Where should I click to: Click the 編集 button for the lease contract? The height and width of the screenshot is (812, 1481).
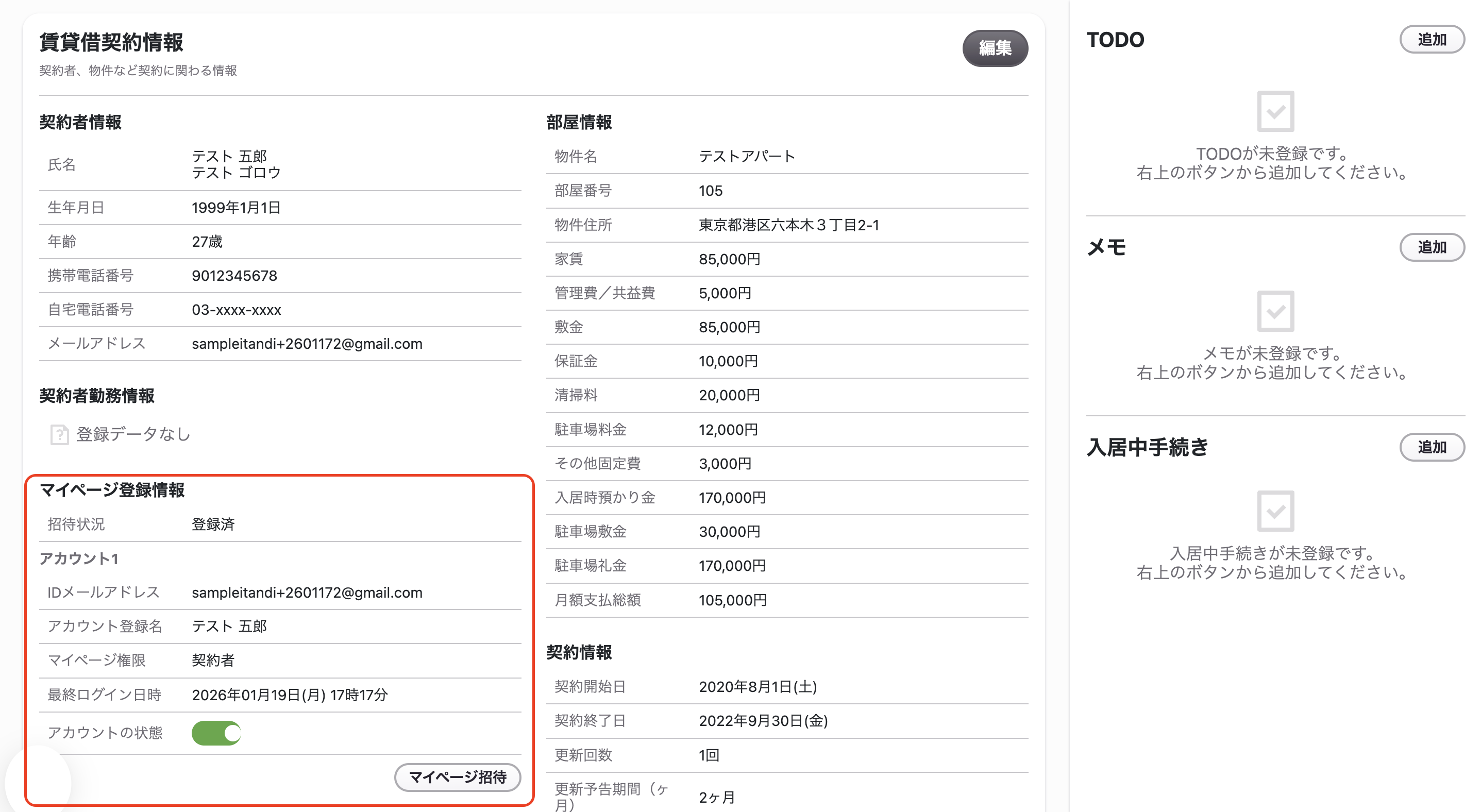click(x=995, y=48)
